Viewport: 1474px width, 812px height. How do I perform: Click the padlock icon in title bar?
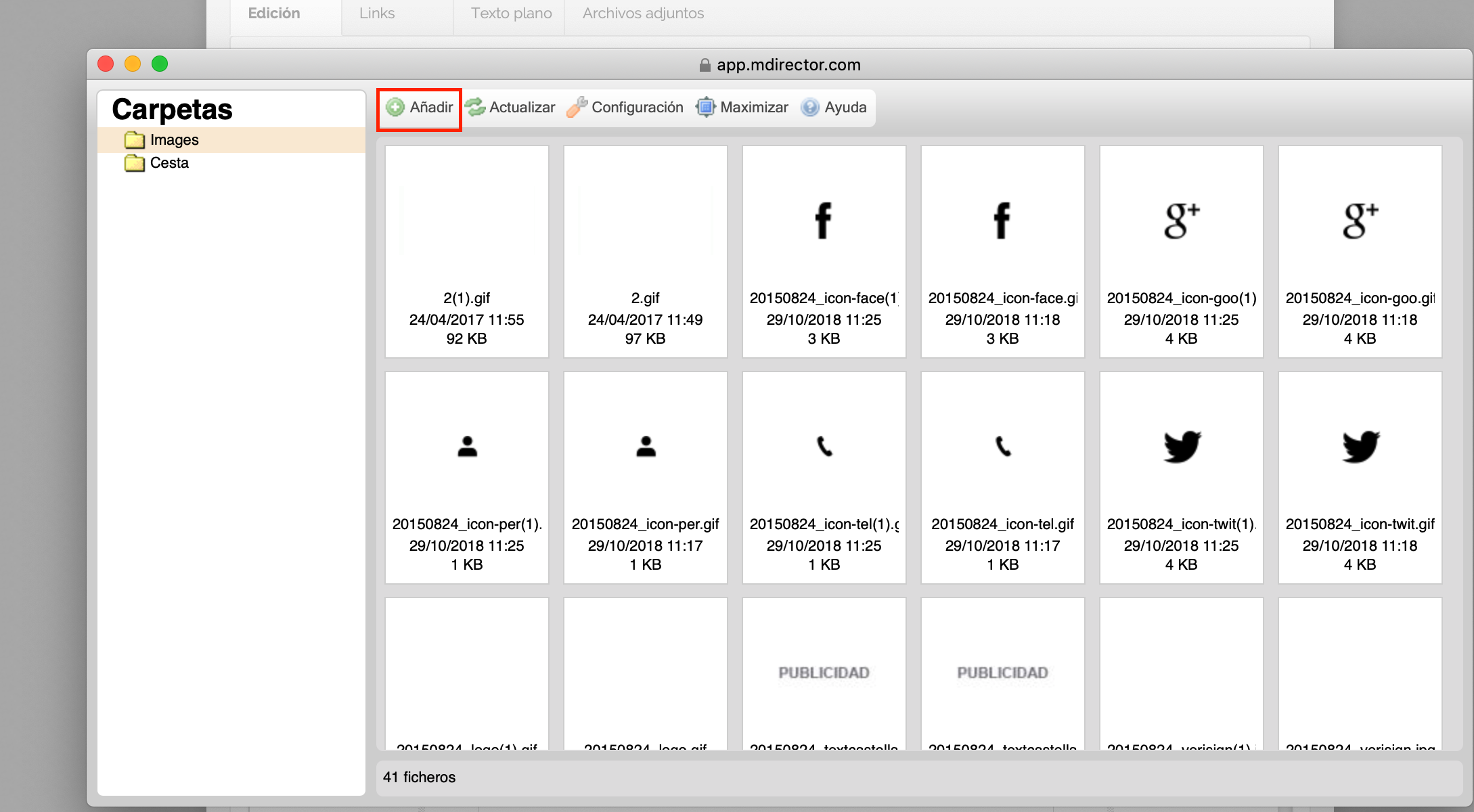pyautogui.click(x=705, y=65)
